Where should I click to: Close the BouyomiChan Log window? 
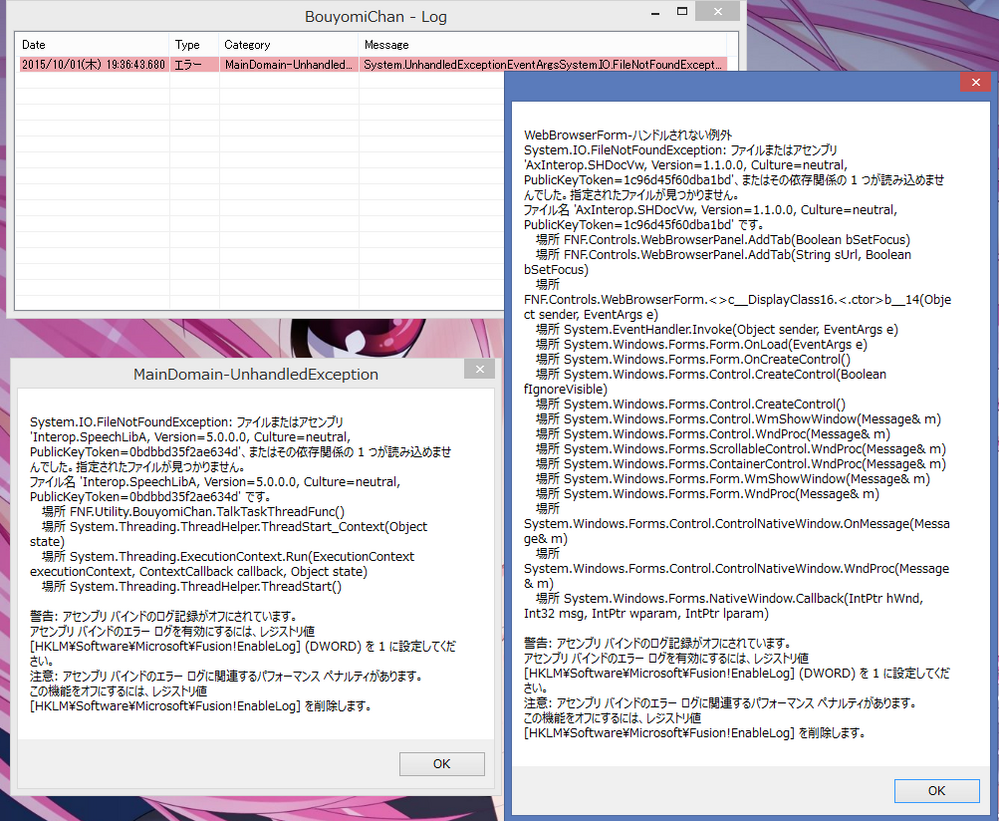pyautogui.click(x=717, y=11)
